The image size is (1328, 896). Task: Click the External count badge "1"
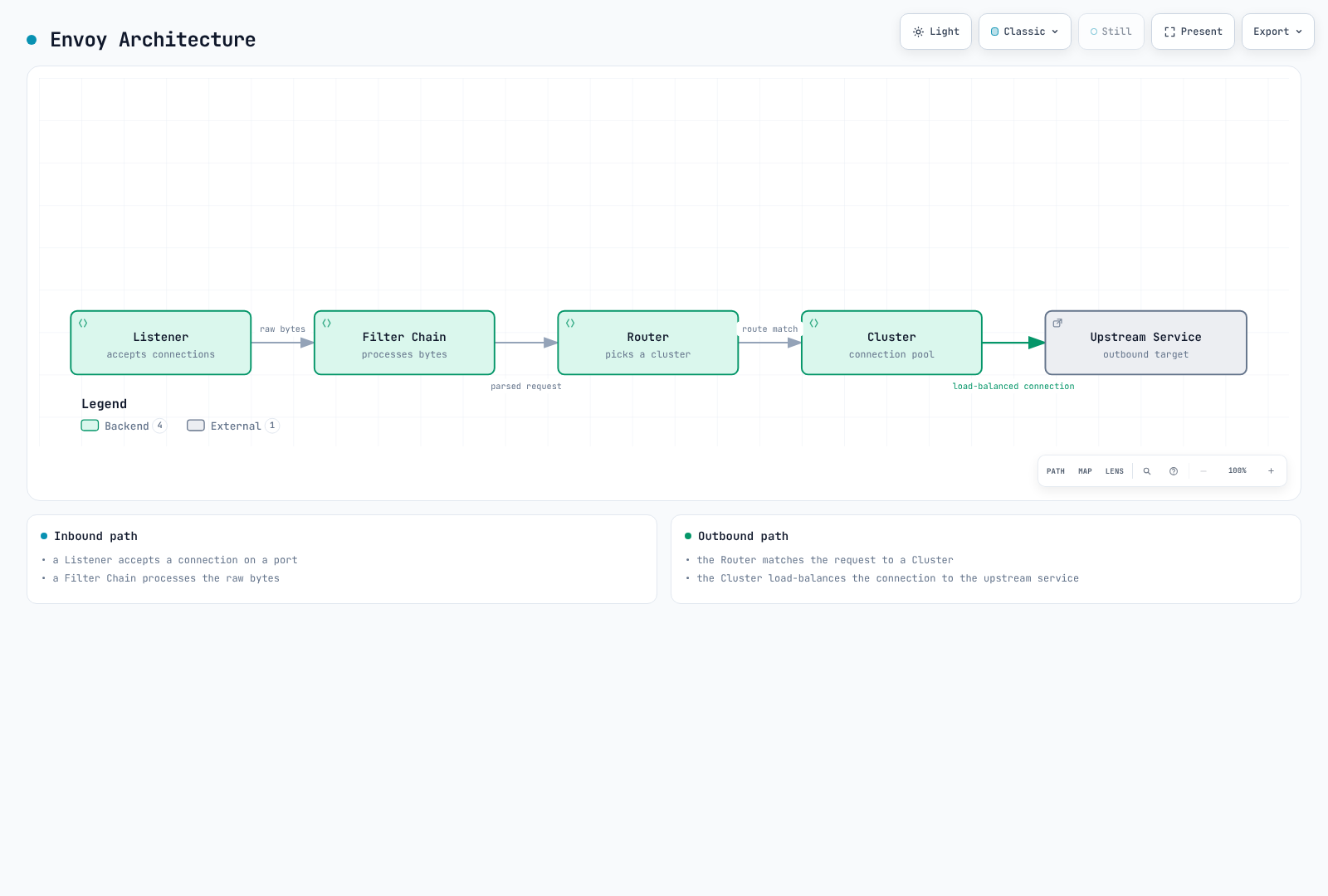pos(272,426)
